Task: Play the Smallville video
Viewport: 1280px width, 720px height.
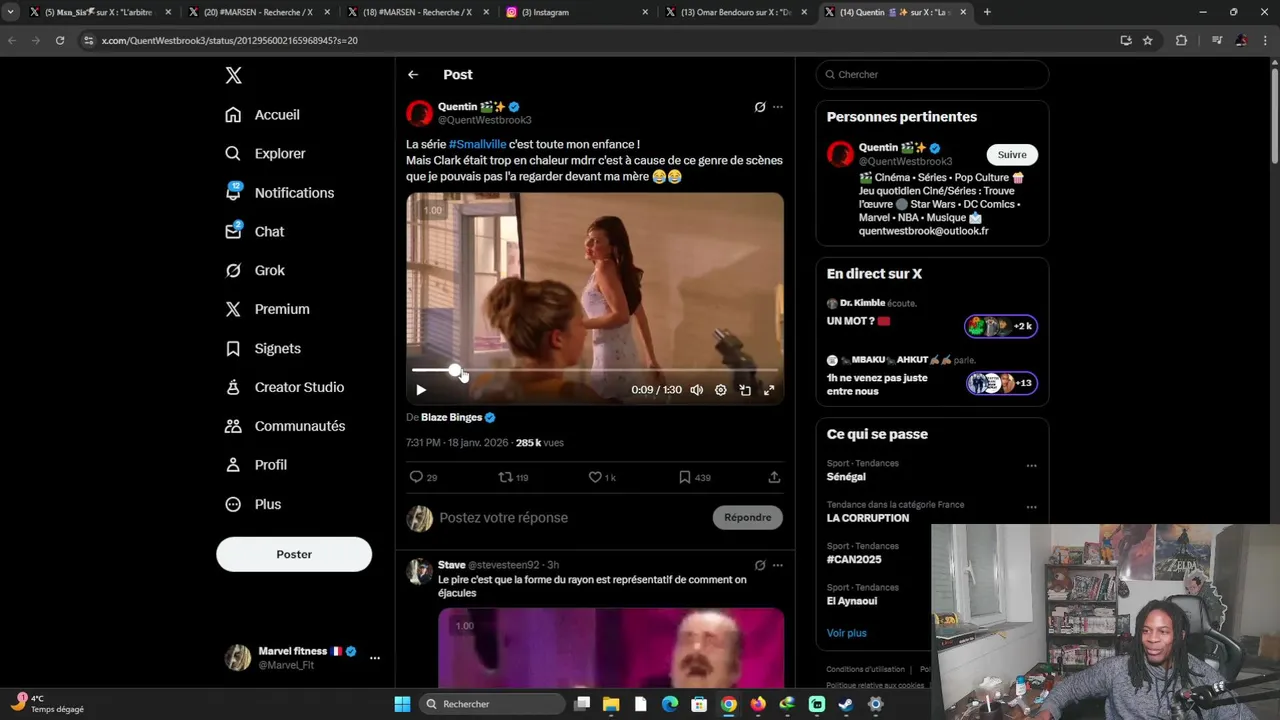Action: coord(421,390)
